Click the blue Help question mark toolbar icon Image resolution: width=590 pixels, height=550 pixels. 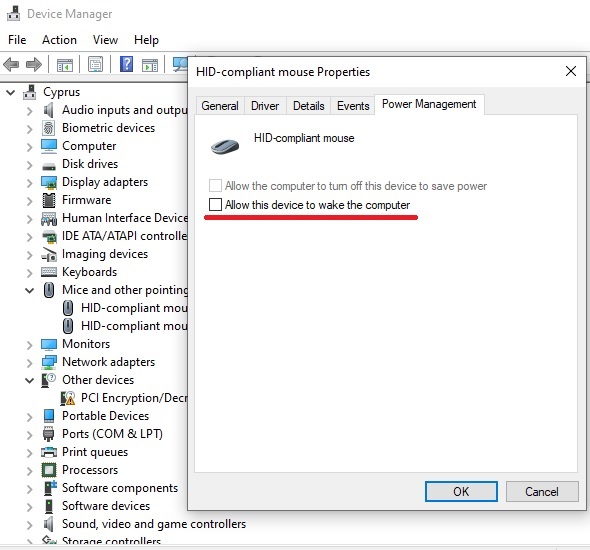(126, 64)
